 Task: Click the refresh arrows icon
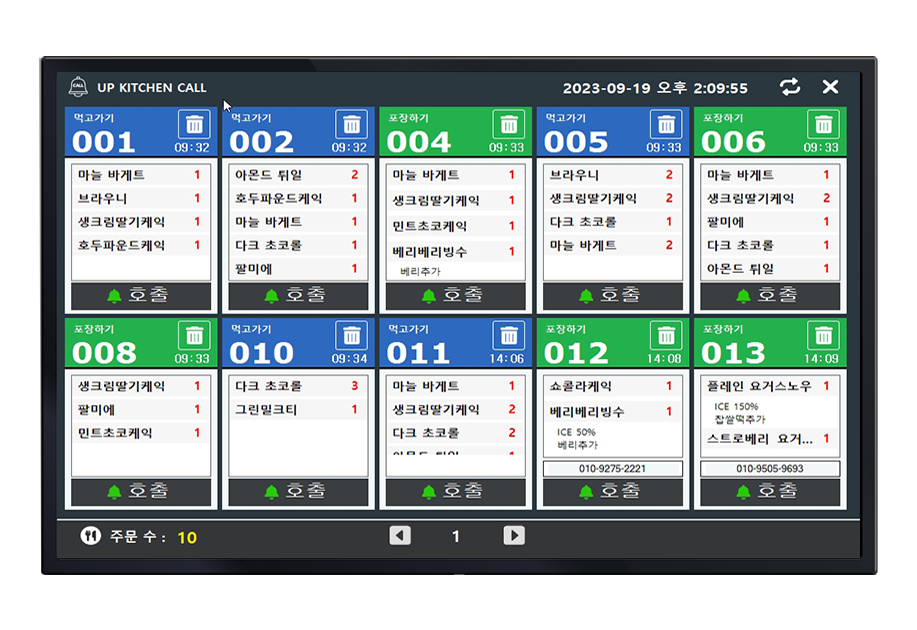(790, 87)
